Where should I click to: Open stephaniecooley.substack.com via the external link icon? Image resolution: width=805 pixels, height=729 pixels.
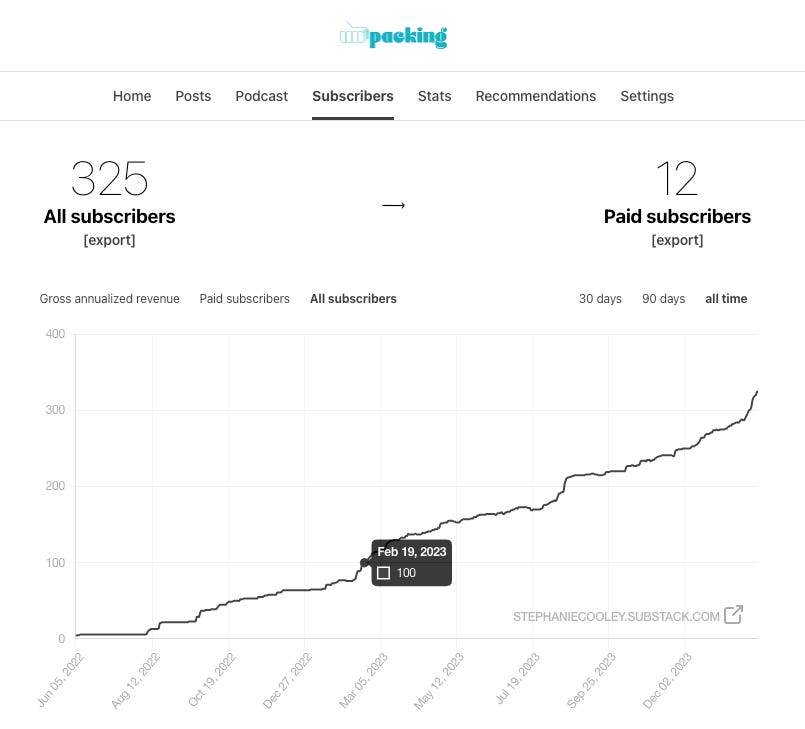[734, 616]
